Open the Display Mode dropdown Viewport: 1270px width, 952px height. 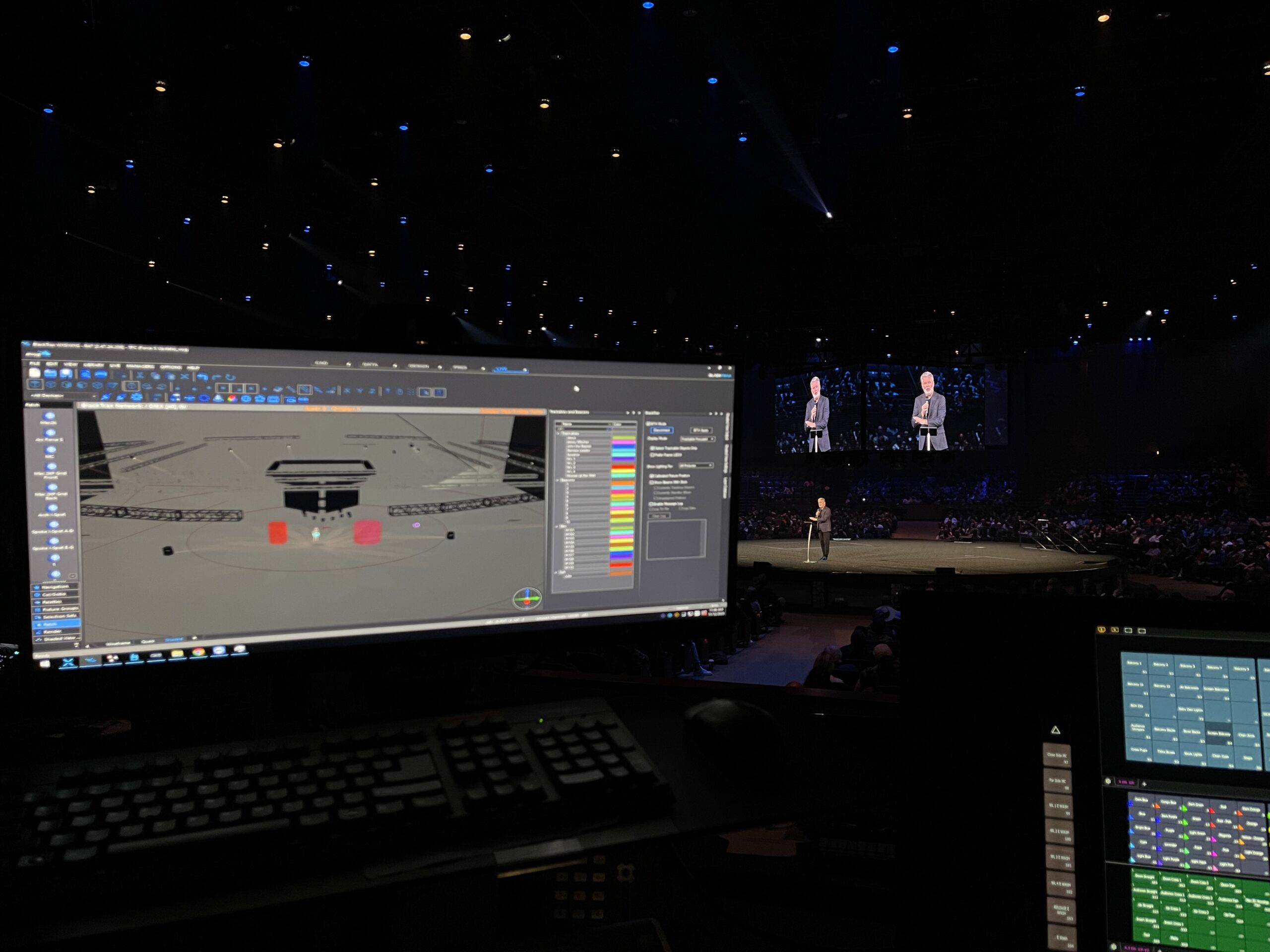pos(697,439)
